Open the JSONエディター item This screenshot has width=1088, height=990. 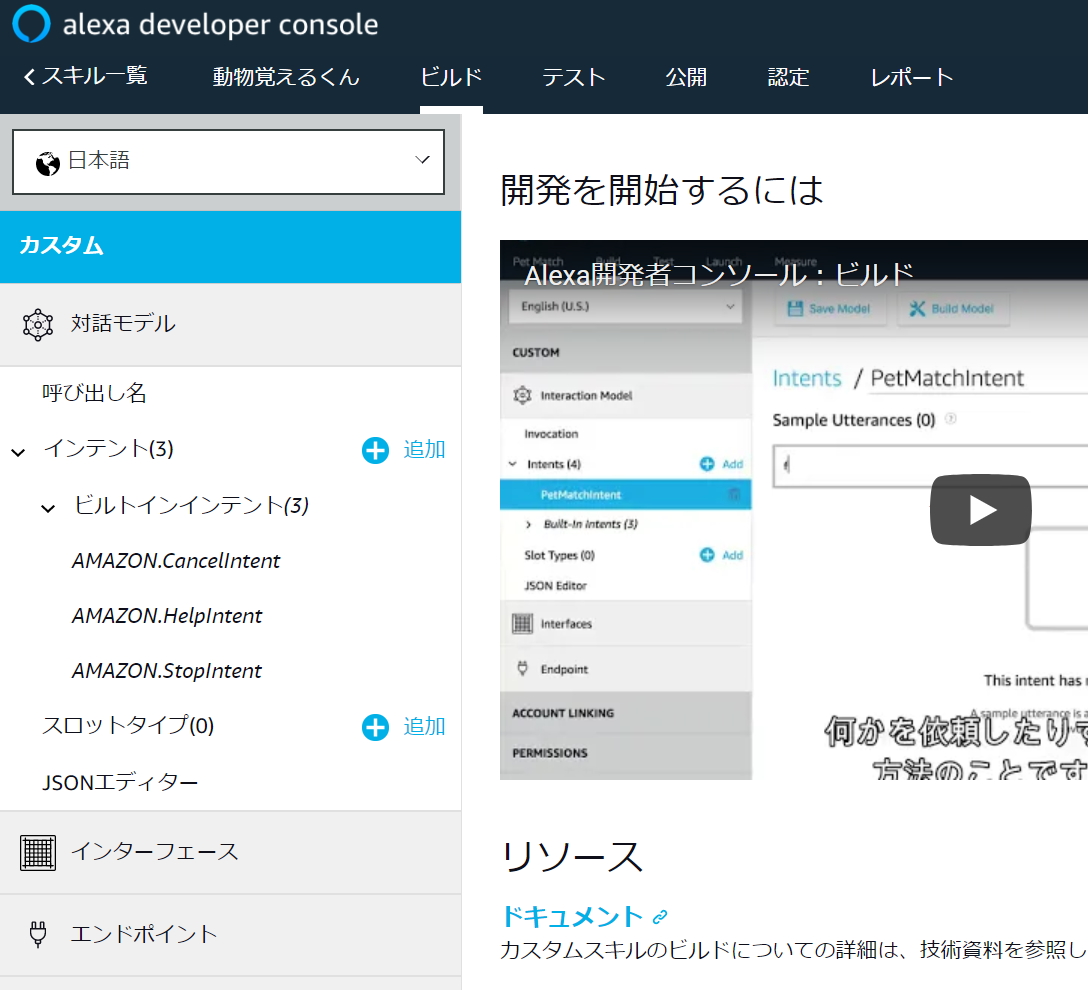120,782
